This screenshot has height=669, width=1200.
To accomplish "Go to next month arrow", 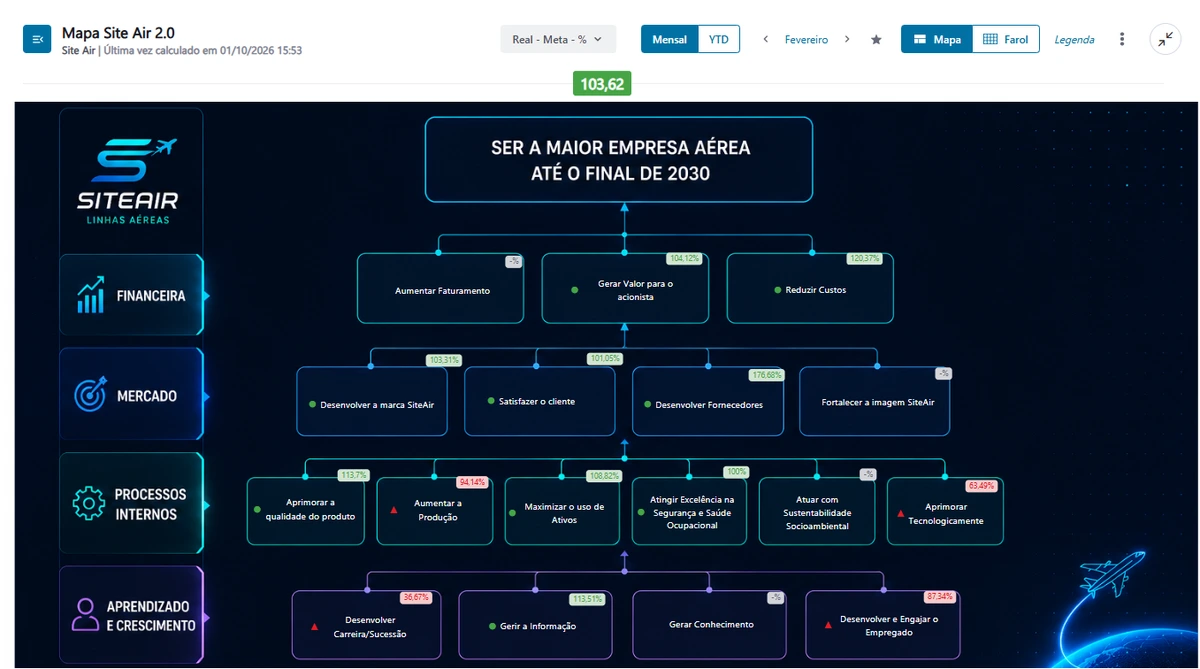I will click(x=847, y=39).
